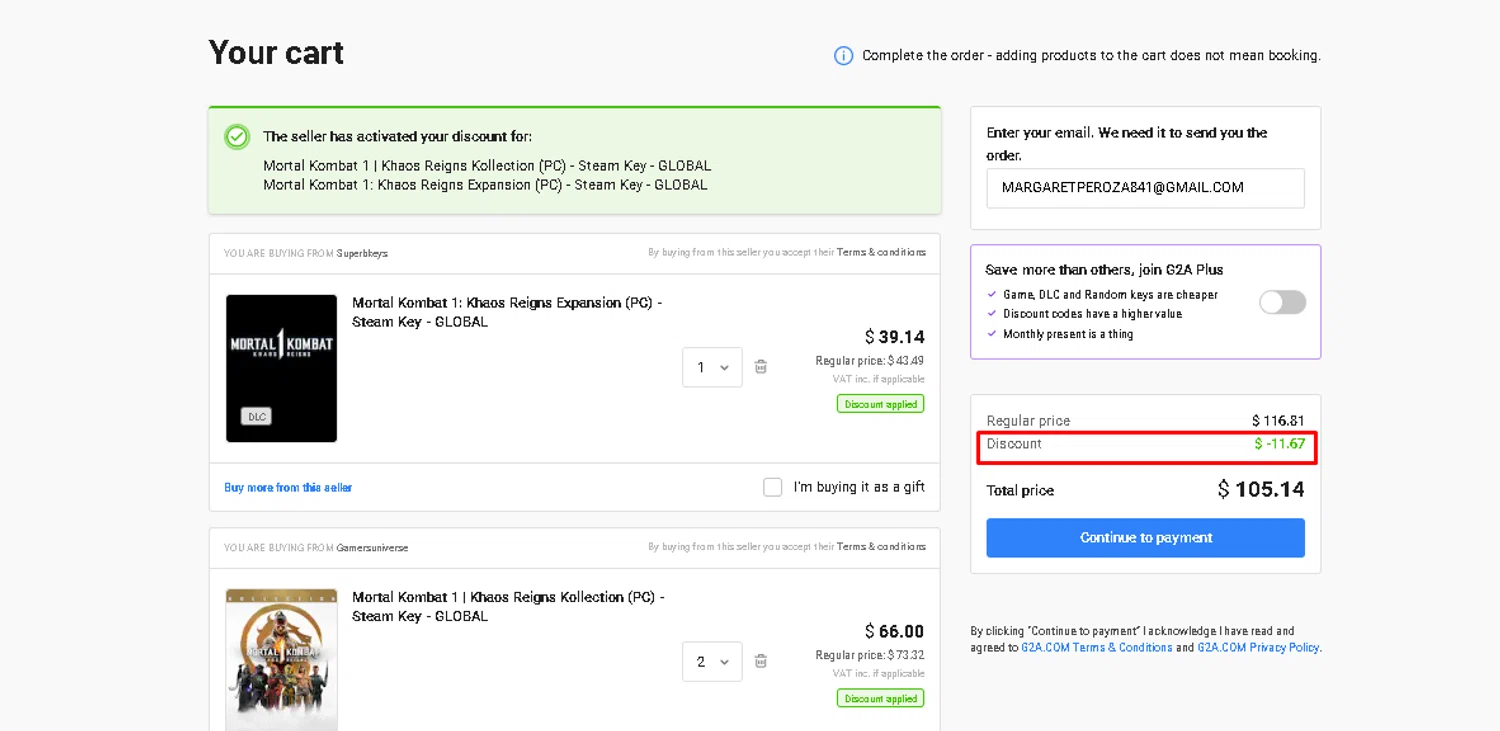Open "Buy more from this seller" link
This screenshot has width=1500, height=731.
click(288, 488)
